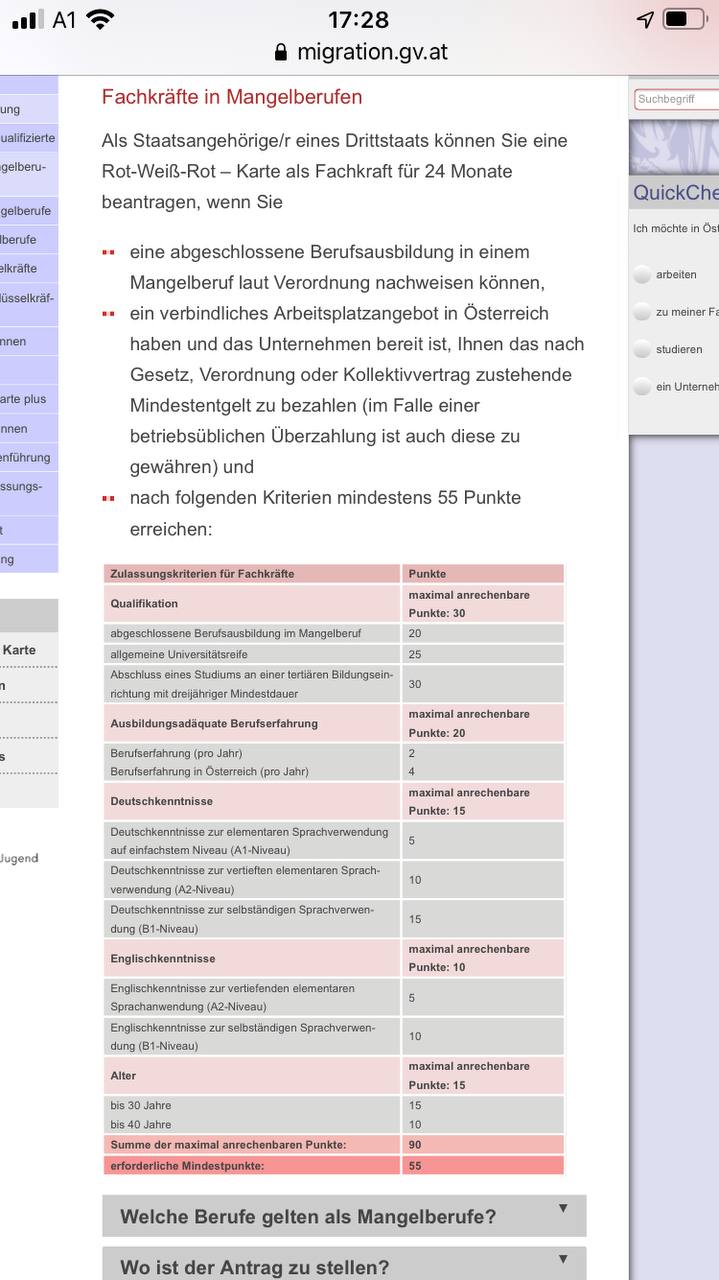719x1280 pixels.
Task: Tap the location arrow icon in status bar
Action: (x=645, y=19)
